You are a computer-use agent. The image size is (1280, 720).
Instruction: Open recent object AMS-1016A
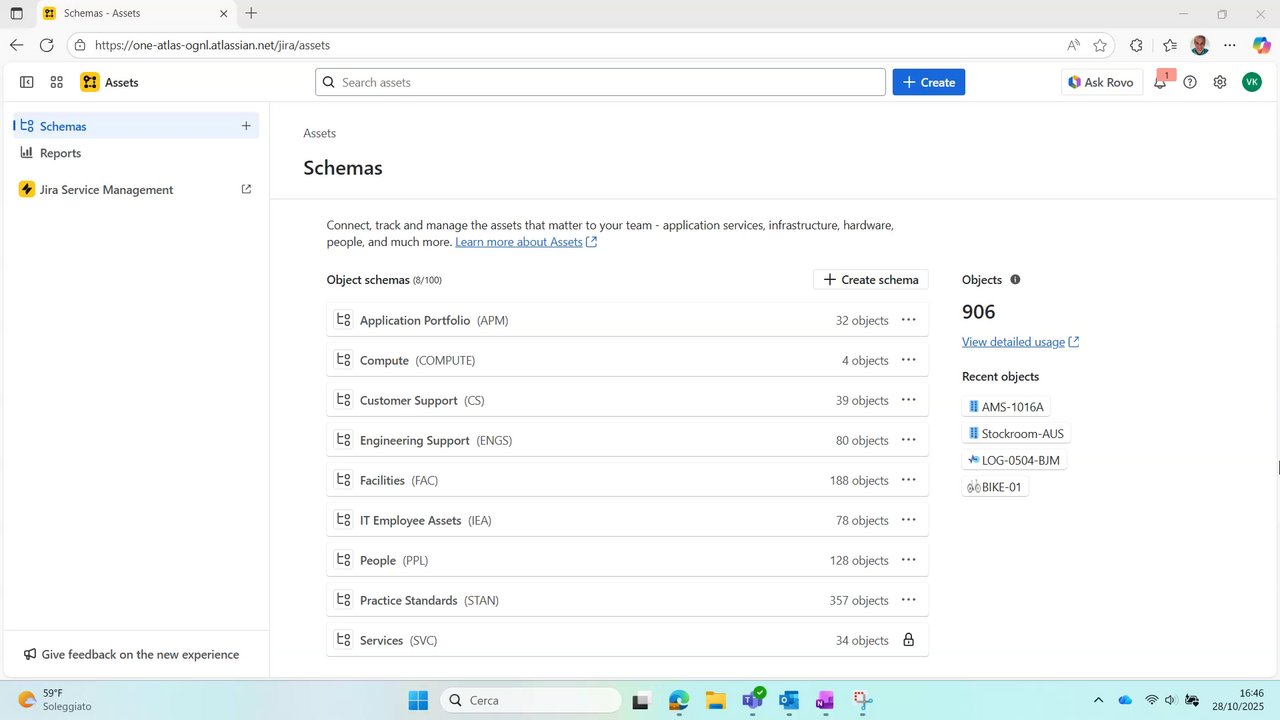point(1006,407)
